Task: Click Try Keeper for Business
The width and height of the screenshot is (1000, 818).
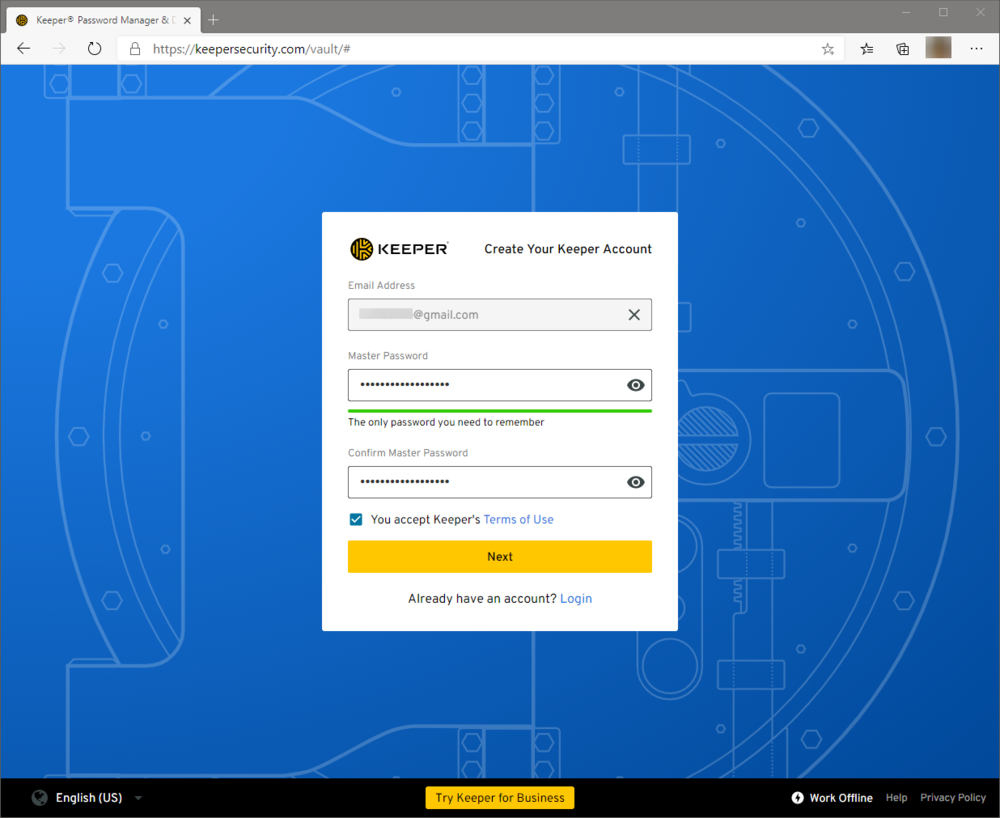Action: 499,798
